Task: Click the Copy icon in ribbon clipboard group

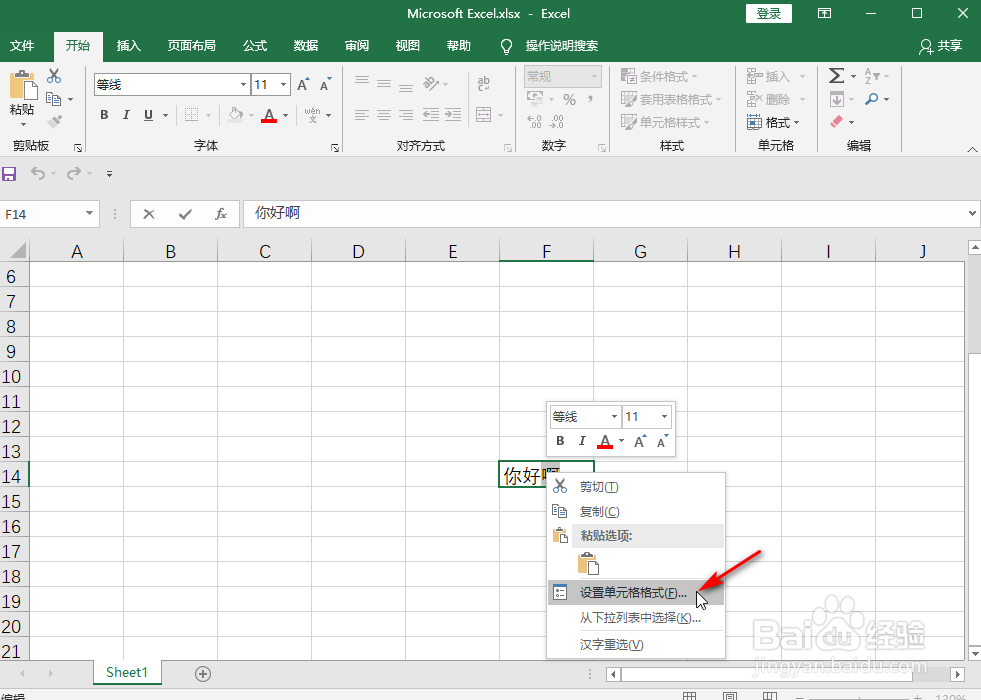Action: 54,99
